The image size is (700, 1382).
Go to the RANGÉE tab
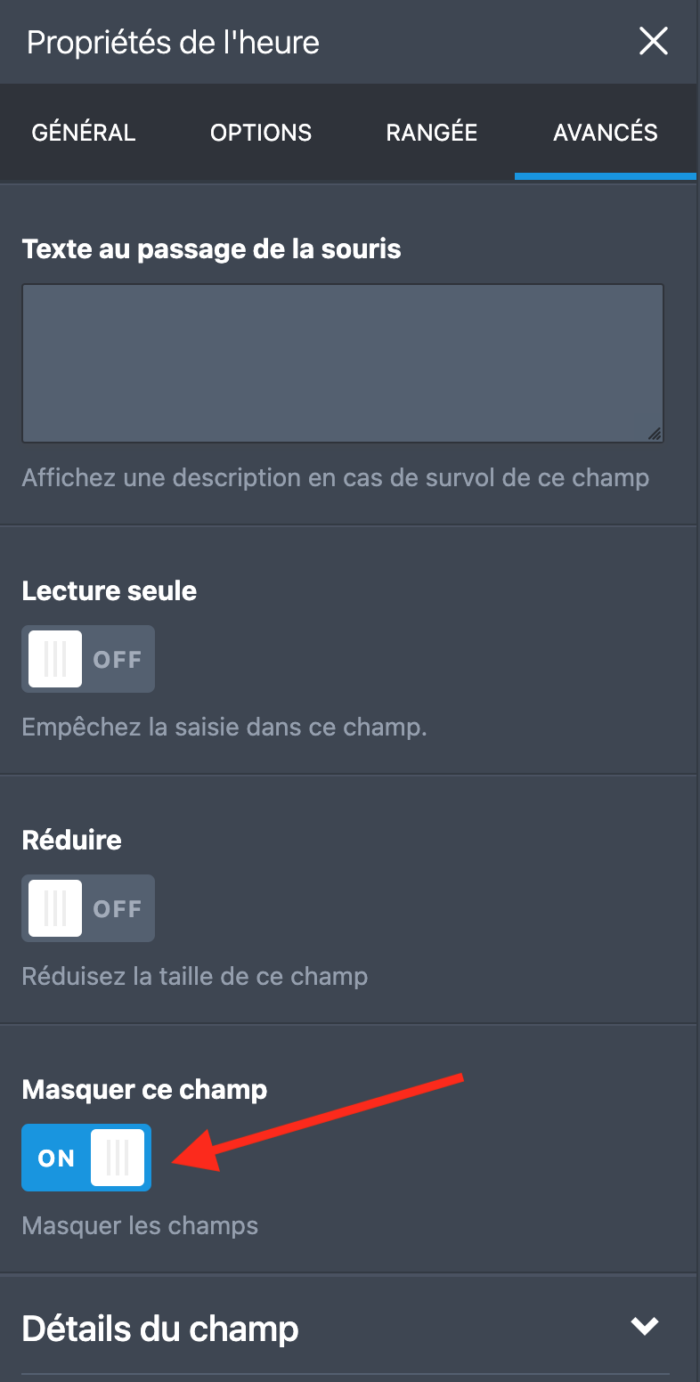(x=432, y=132)
